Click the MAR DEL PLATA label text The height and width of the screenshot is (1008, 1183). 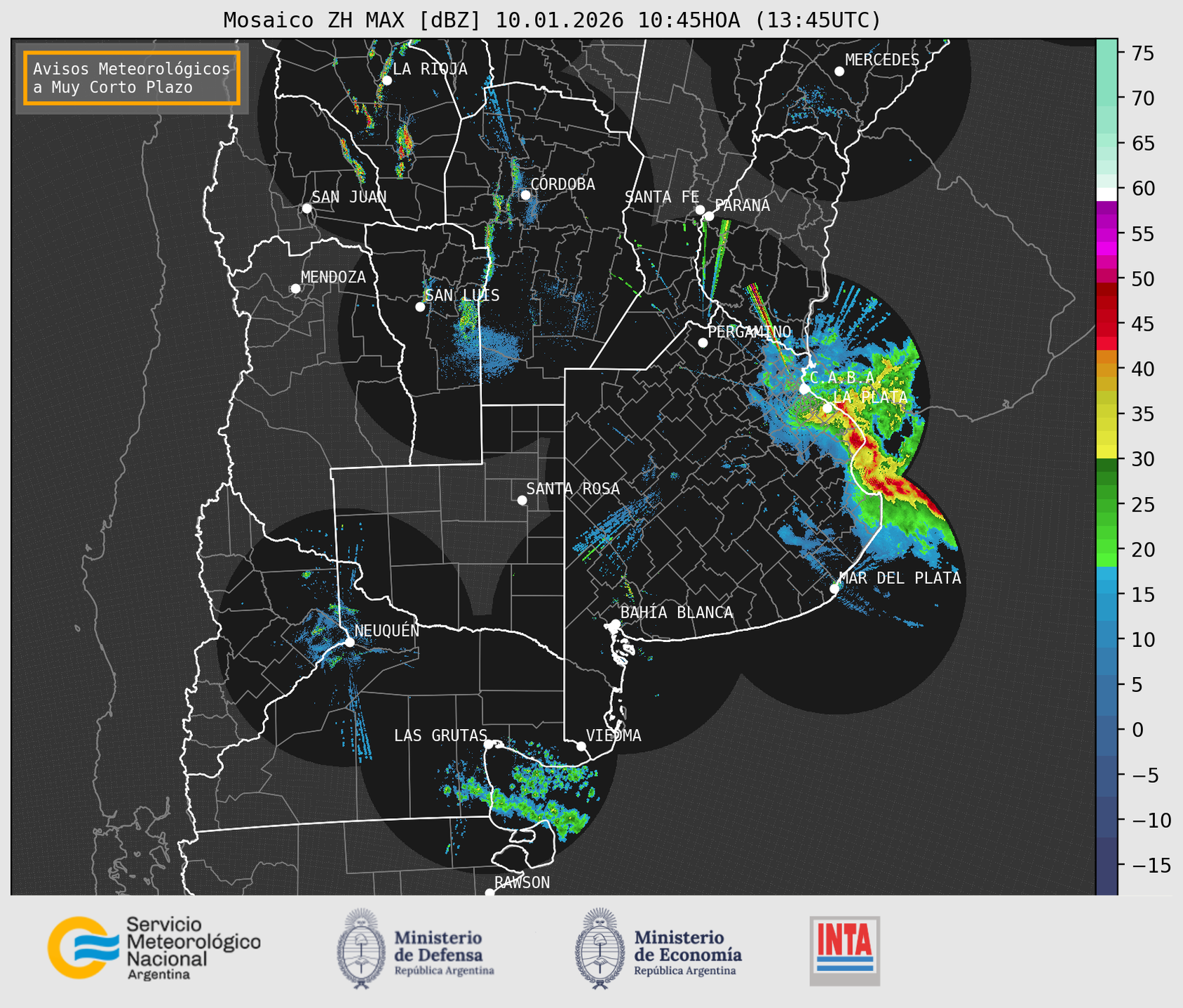(x=900, y=578)
